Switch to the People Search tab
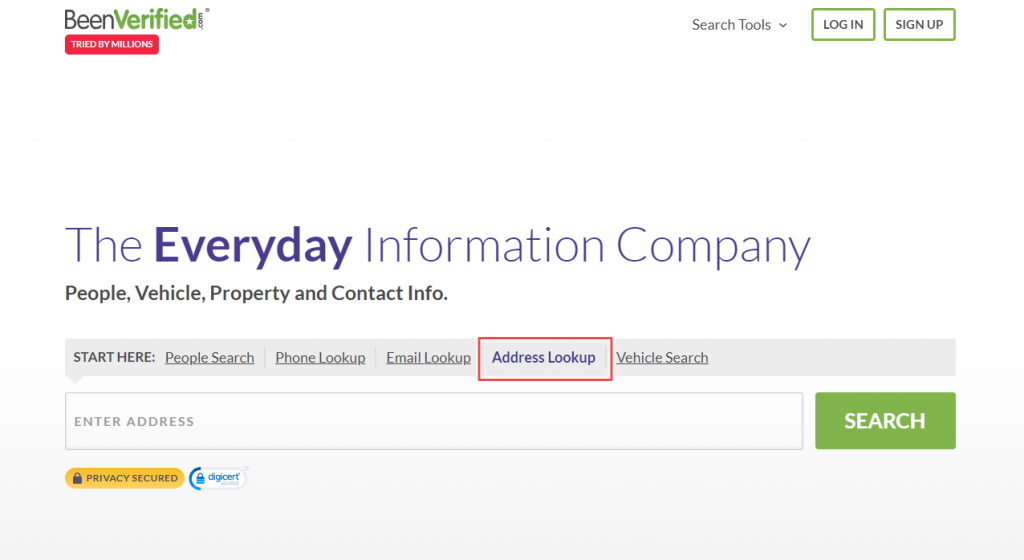Viewport: 1024px width, 560px height. [209, 358]
